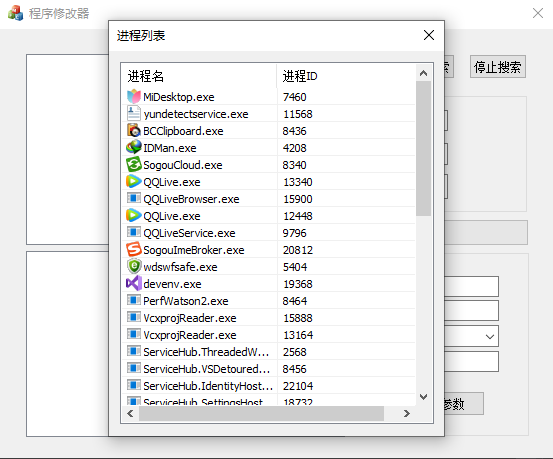Open the combo box dropdown in main window
553x459 pixels.
pos(490,336)
